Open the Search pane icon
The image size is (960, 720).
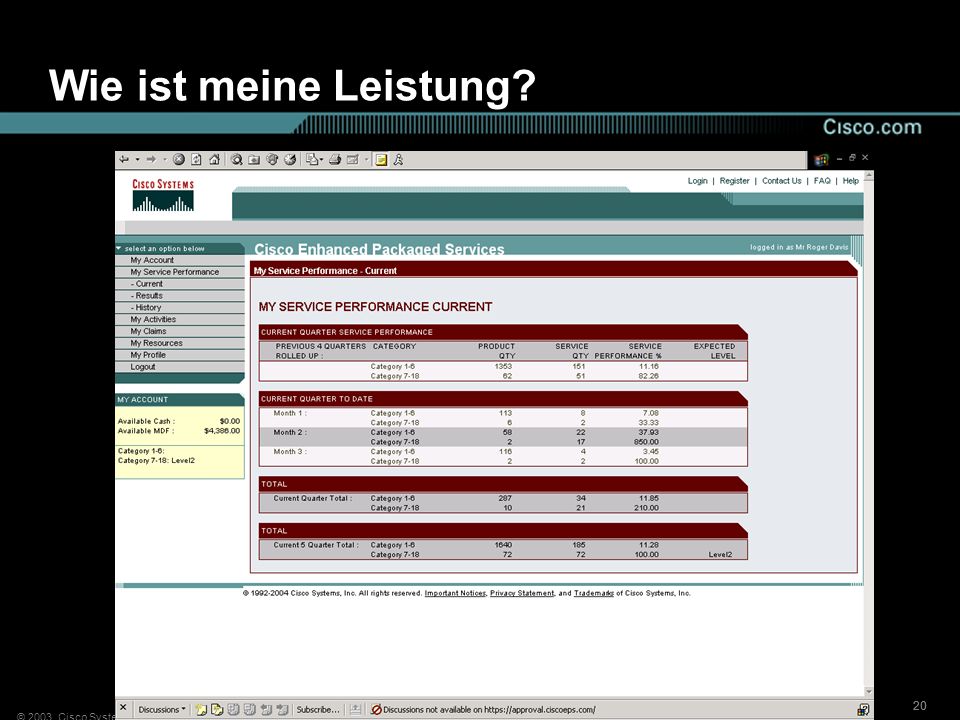pyautogui.click(x=236, y=160)
